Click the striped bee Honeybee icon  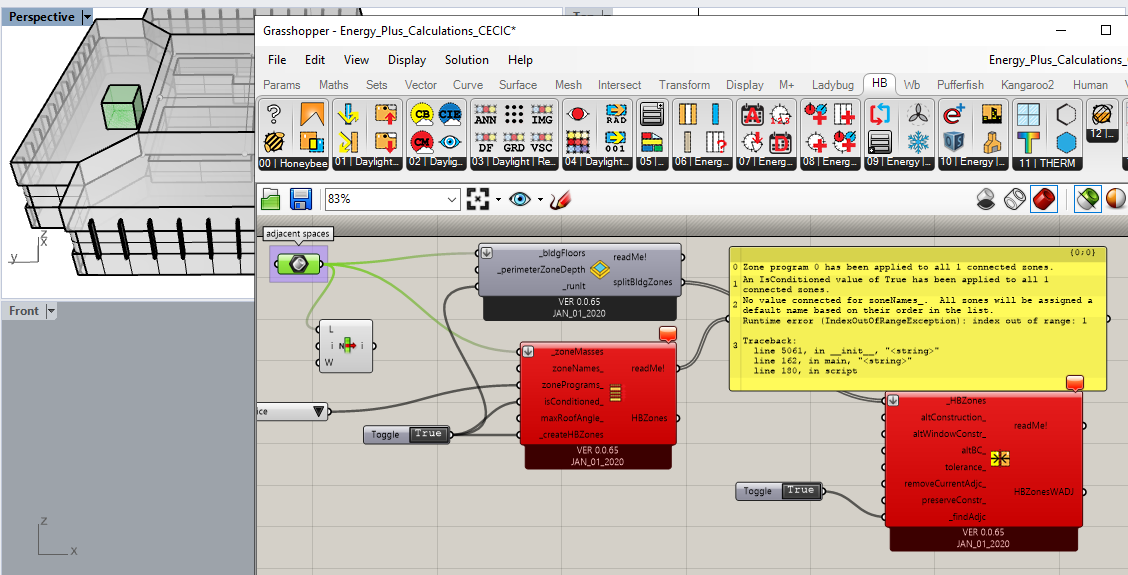[273, 142]
